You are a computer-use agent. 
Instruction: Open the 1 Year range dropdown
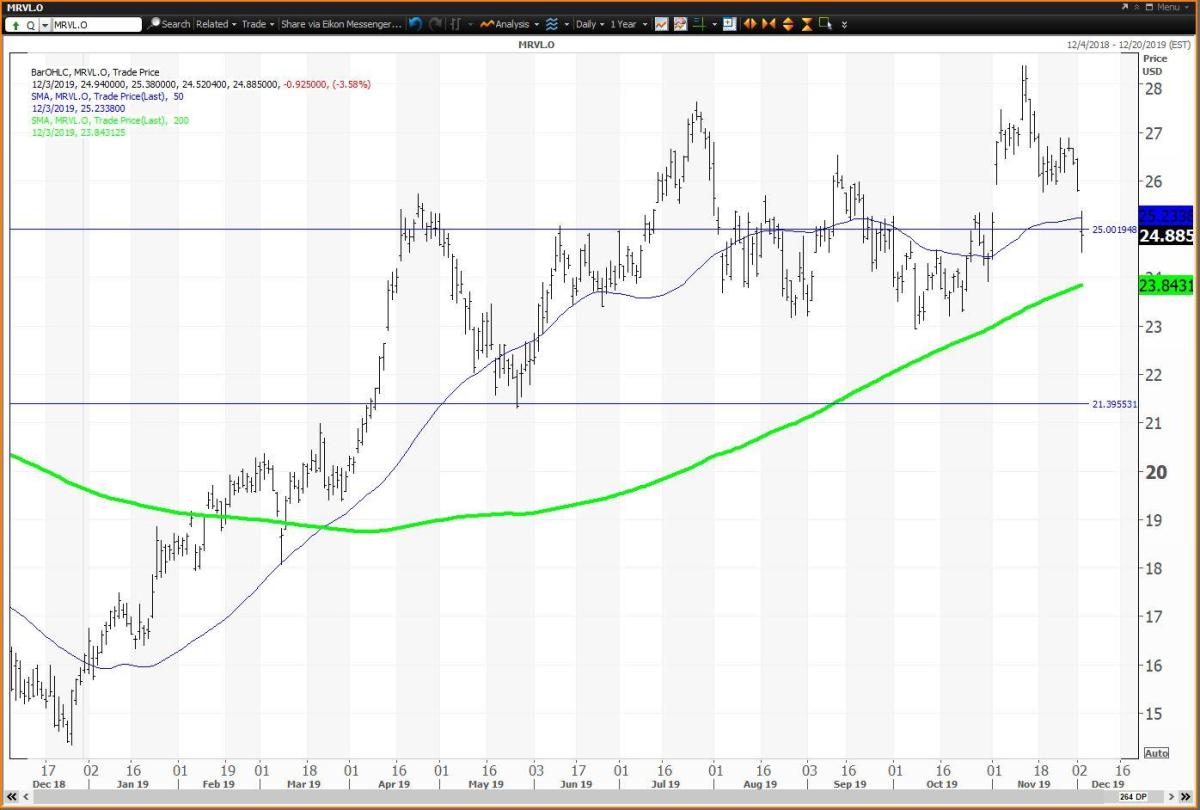tap(630, 23)
